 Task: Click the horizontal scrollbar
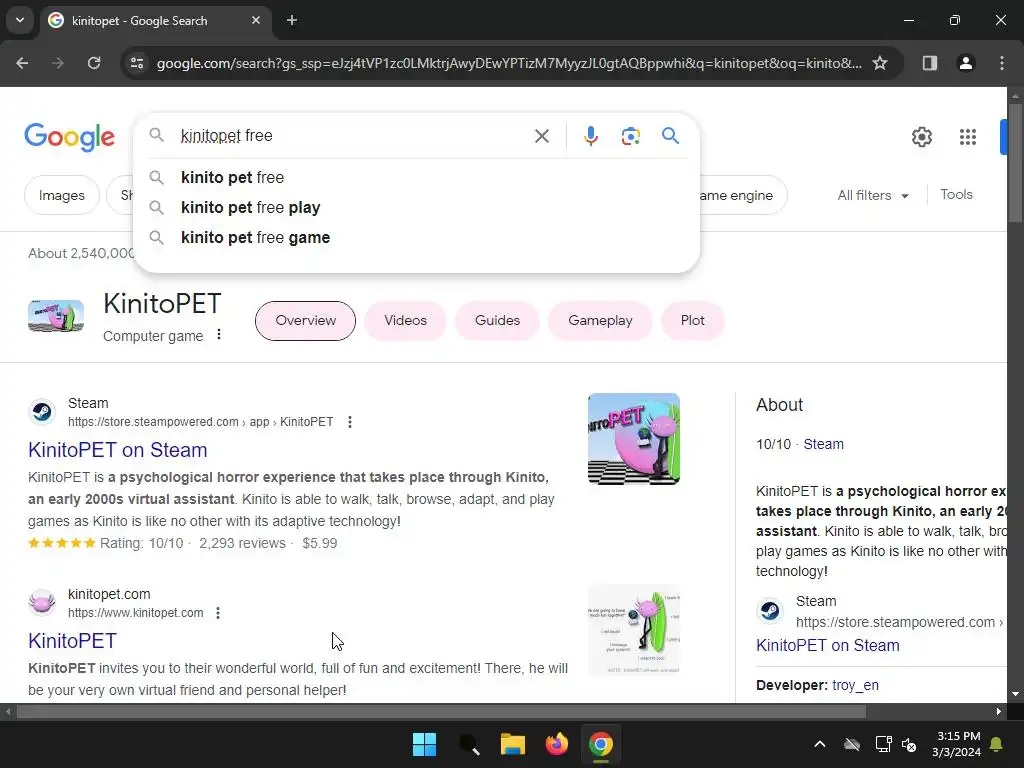coord(441,712)
